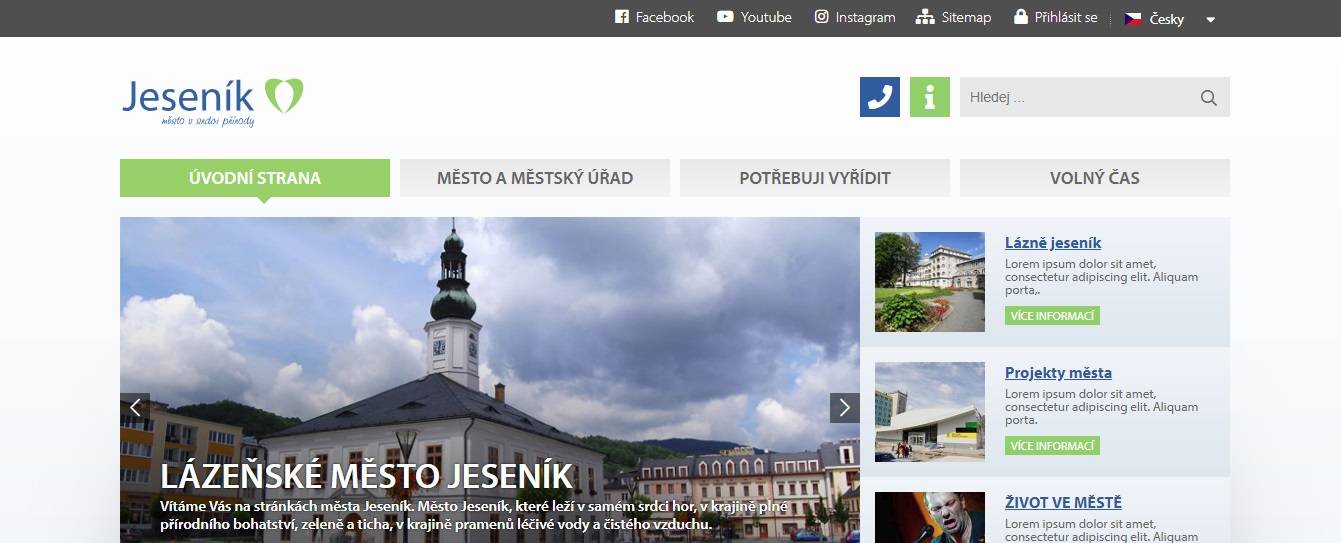Click the Projekty města thumbnail

pyautogui.click(x=930, y=412)
